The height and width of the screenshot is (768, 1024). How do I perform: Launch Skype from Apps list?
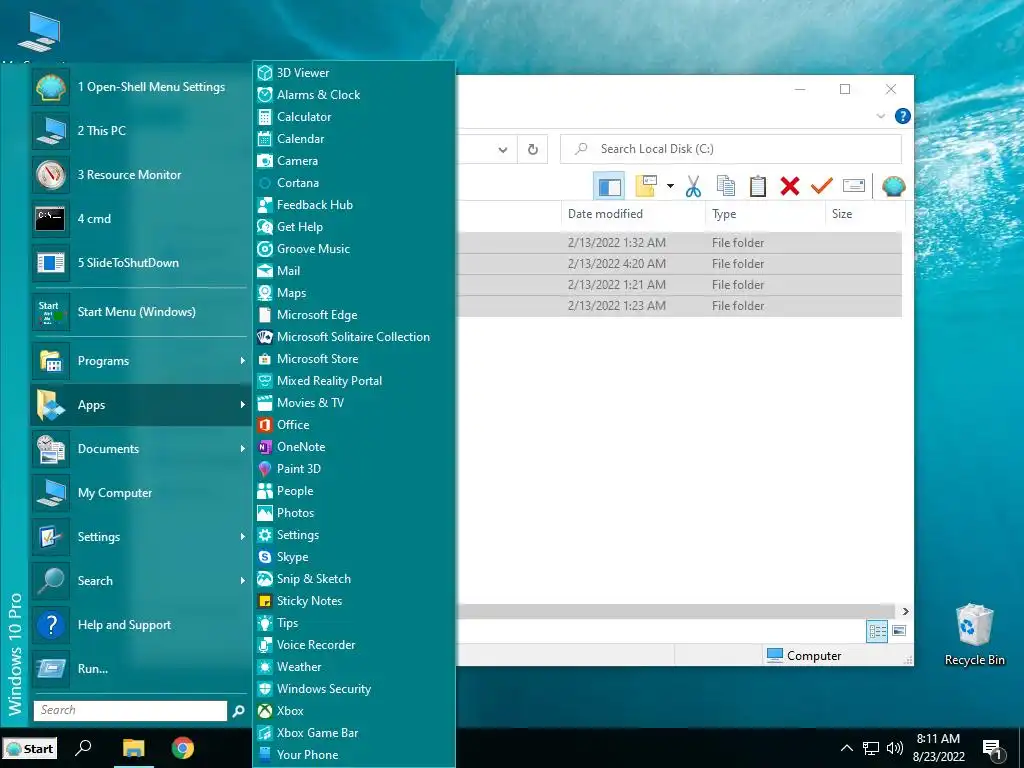point(353,557)
